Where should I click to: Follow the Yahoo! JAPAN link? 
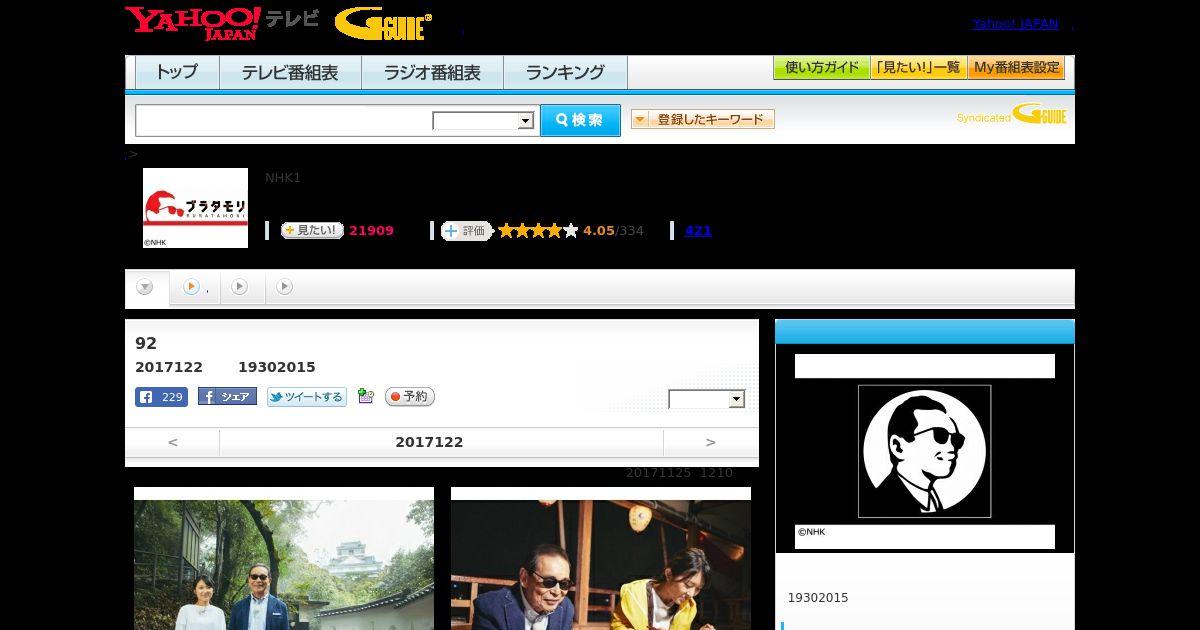1015,24
